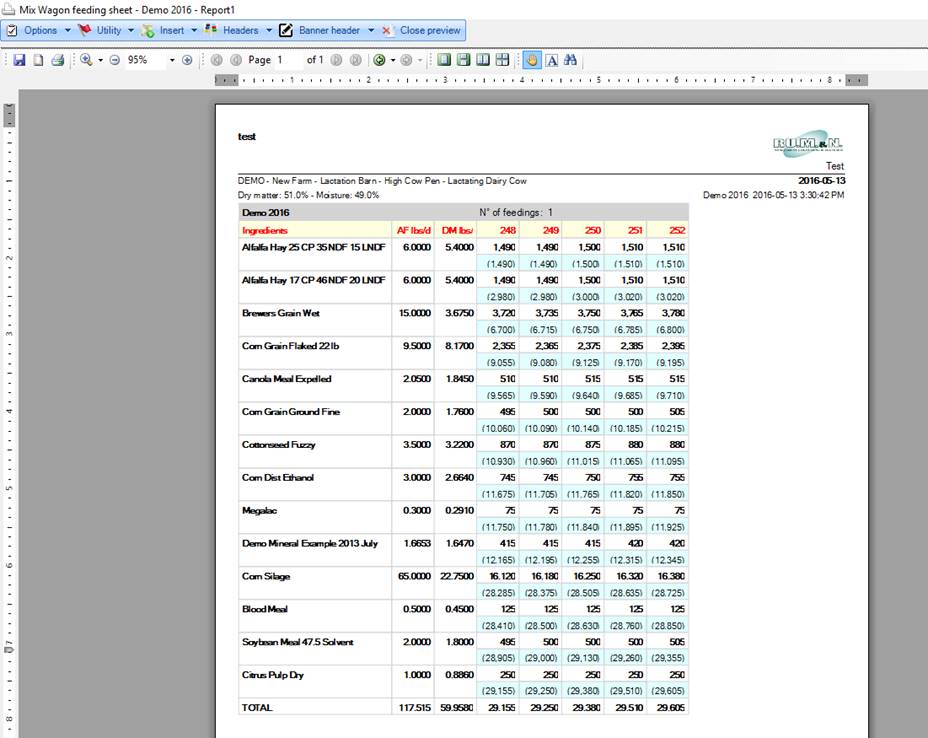Click the company logo in the report
Image resolution: width=928 pixels, height=738 pixels.
click(807, 144)
